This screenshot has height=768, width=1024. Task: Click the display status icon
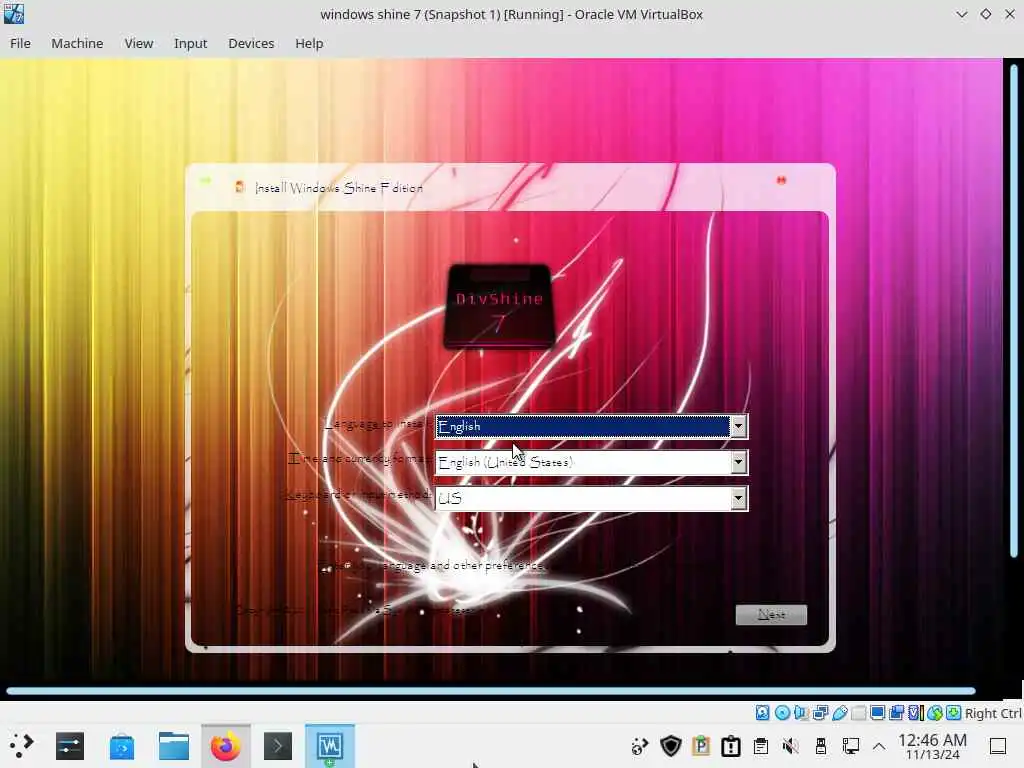878,712
